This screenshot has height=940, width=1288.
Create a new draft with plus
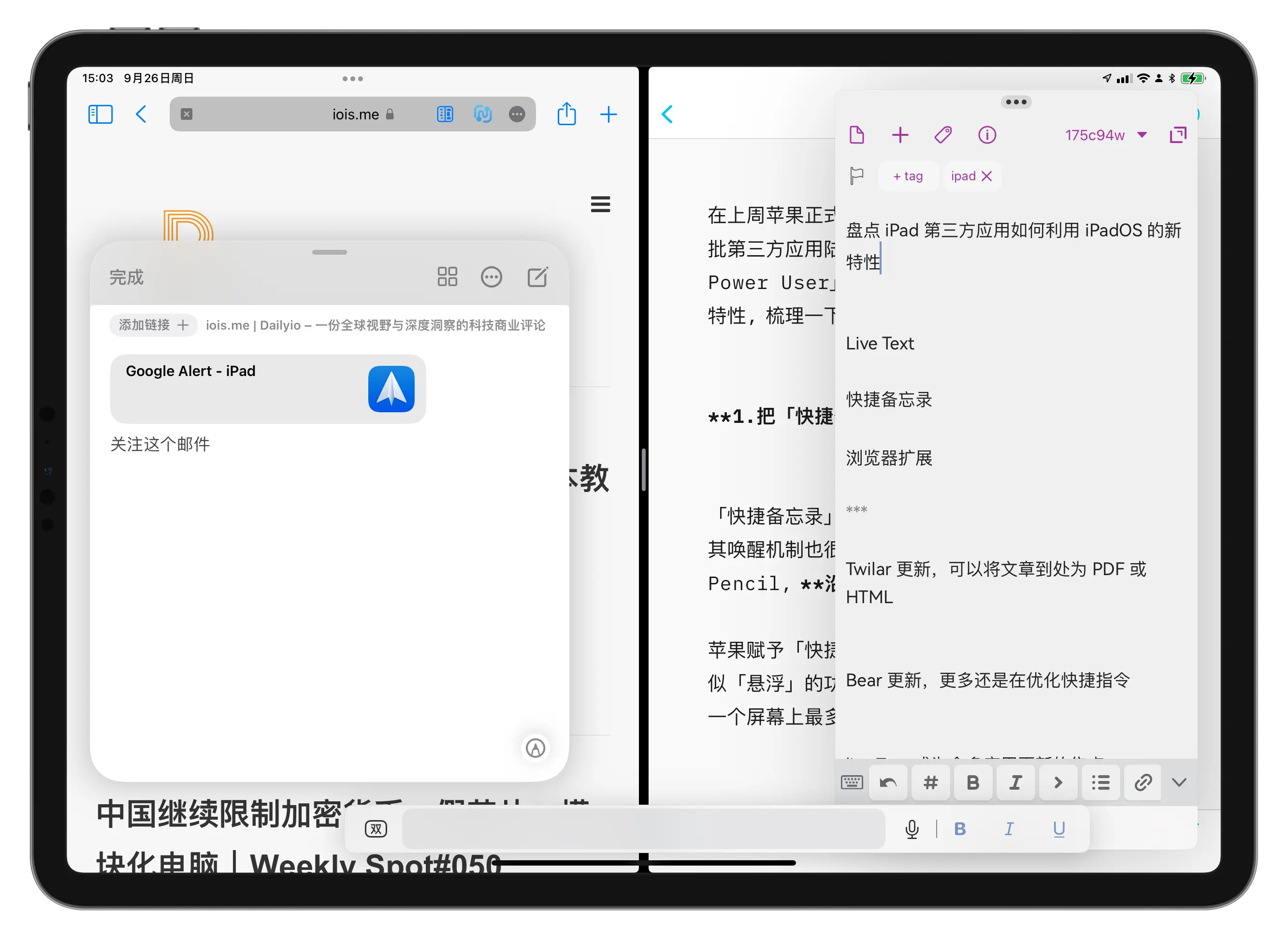click(x=900, y=135)
